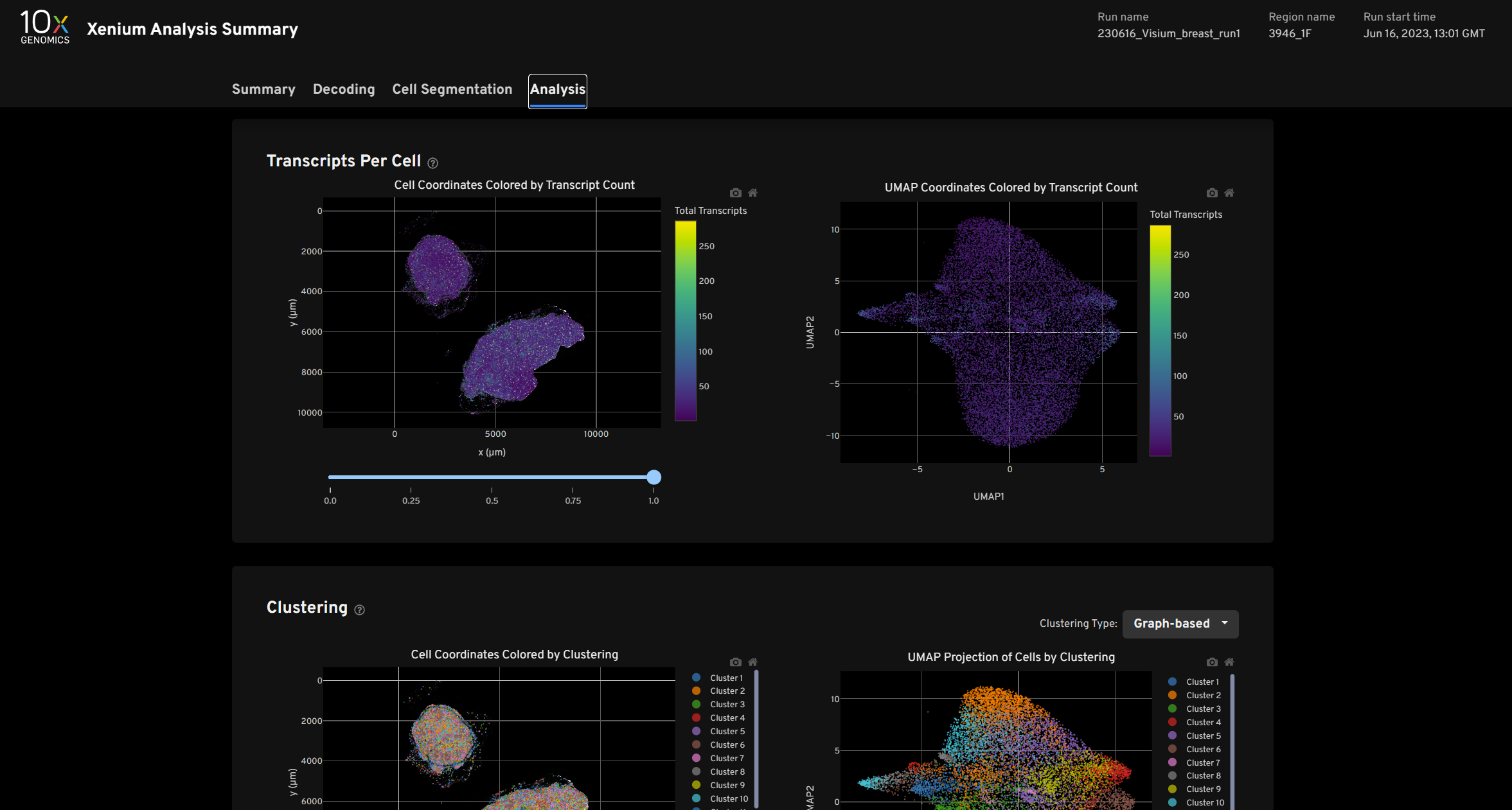Open the Cell Segmentation tab
This screenshot has width=1512, height=810.
(x=452, y=89)
